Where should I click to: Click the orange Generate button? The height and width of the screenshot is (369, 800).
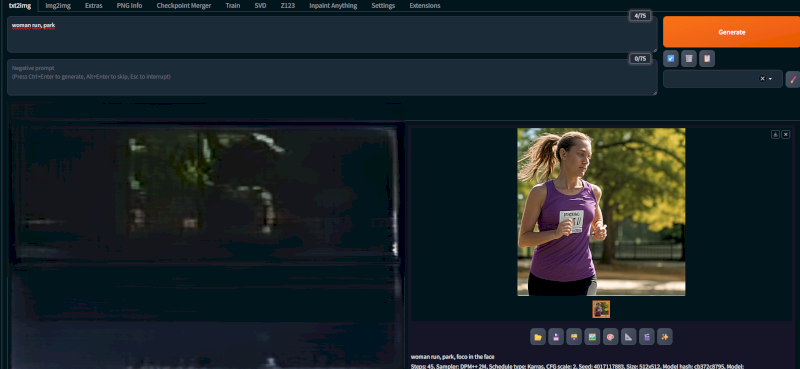coord(732,32)
